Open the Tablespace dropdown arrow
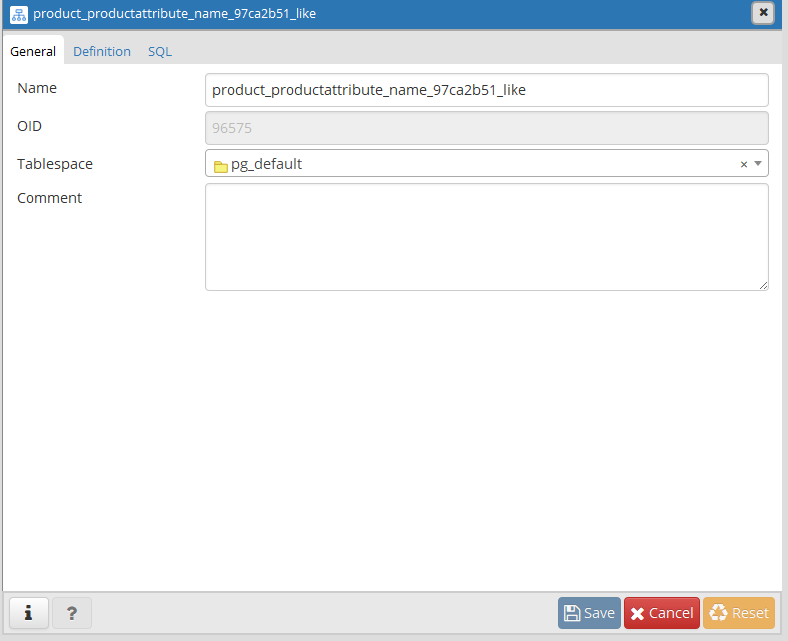The width and height of the screenshot is (788, 641). pyautogui.click(x=758, y=163)
